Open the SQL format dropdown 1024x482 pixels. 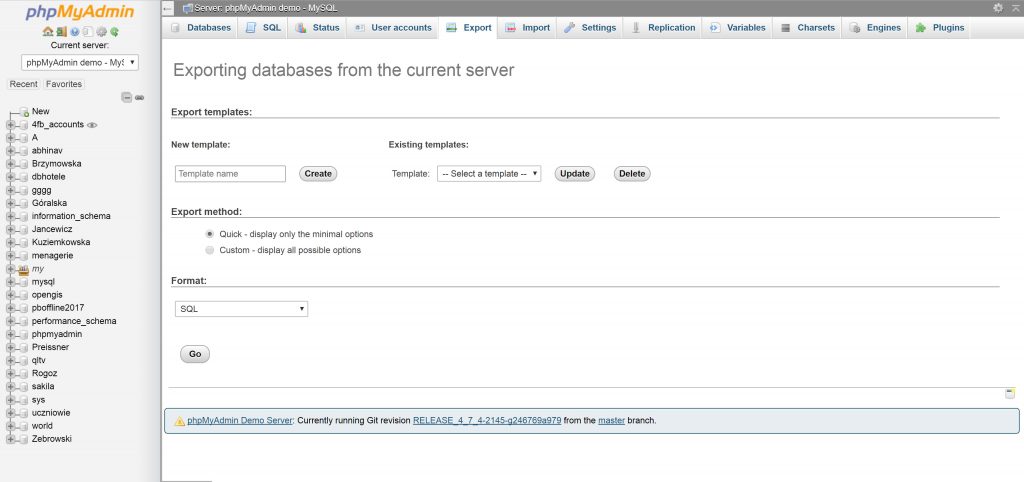[241, 309]
